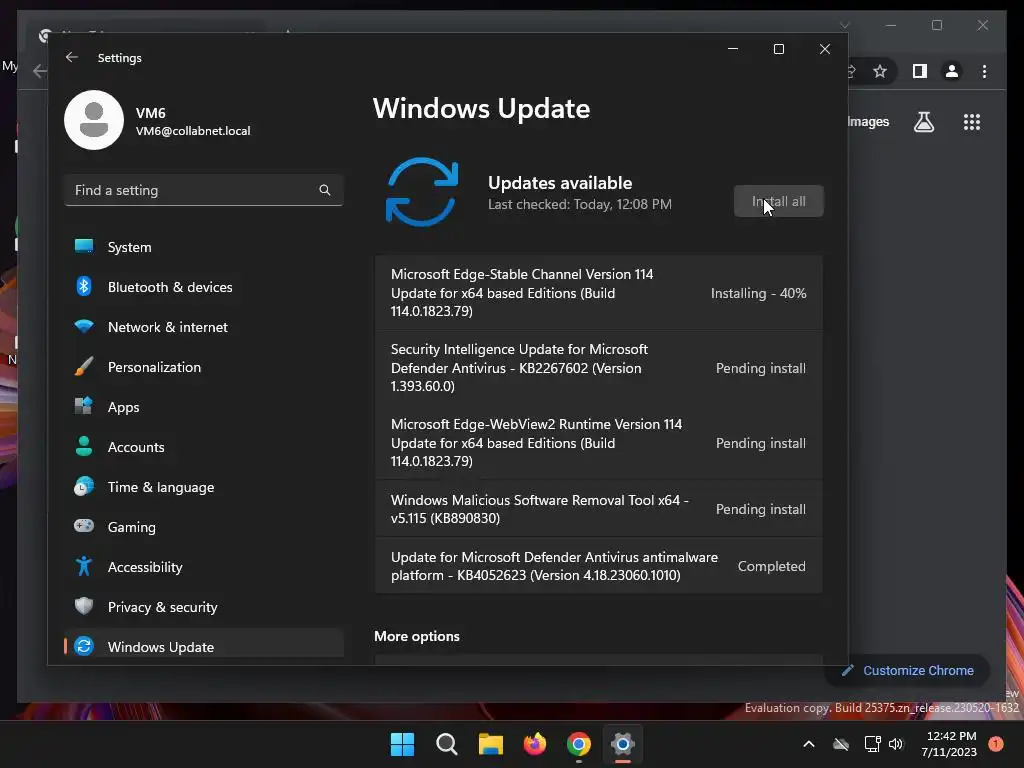The width and height of the screenshot is (1024, 768).
Task: Open Search Labs flask icon in Chrome
Action: point(923,121)
